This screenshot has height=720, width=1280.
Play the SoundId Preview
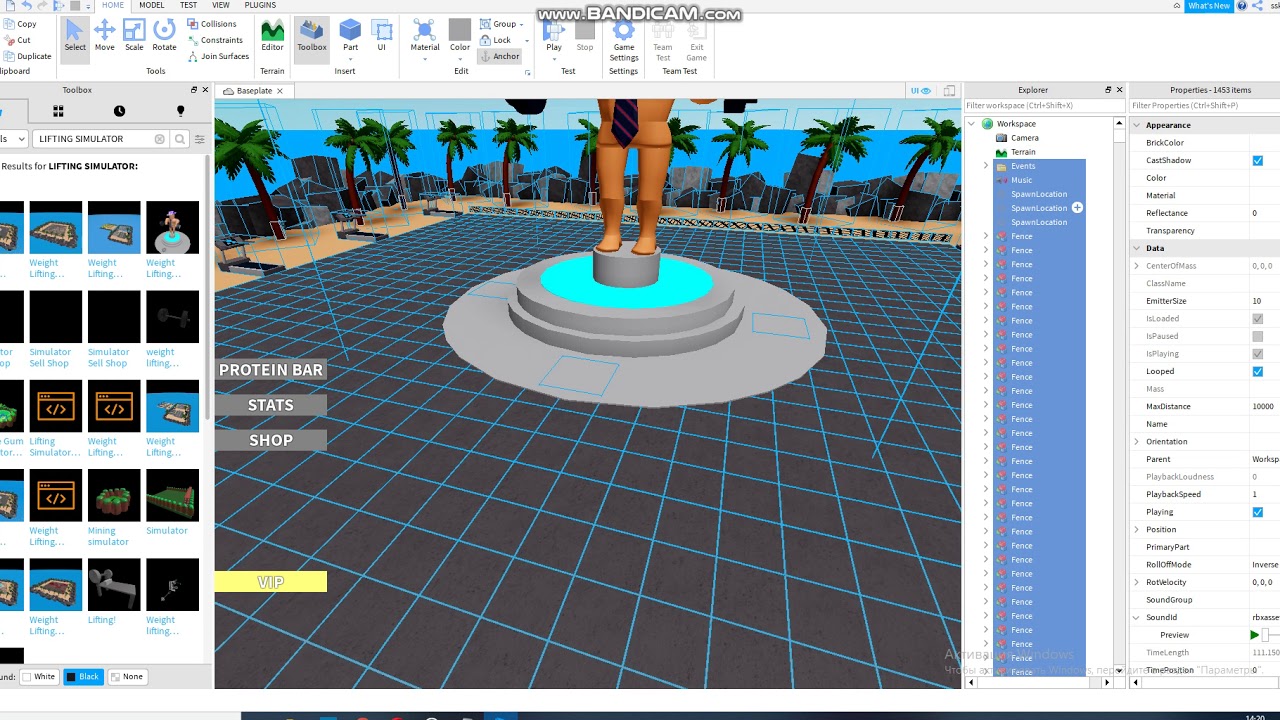[1254, 635]
